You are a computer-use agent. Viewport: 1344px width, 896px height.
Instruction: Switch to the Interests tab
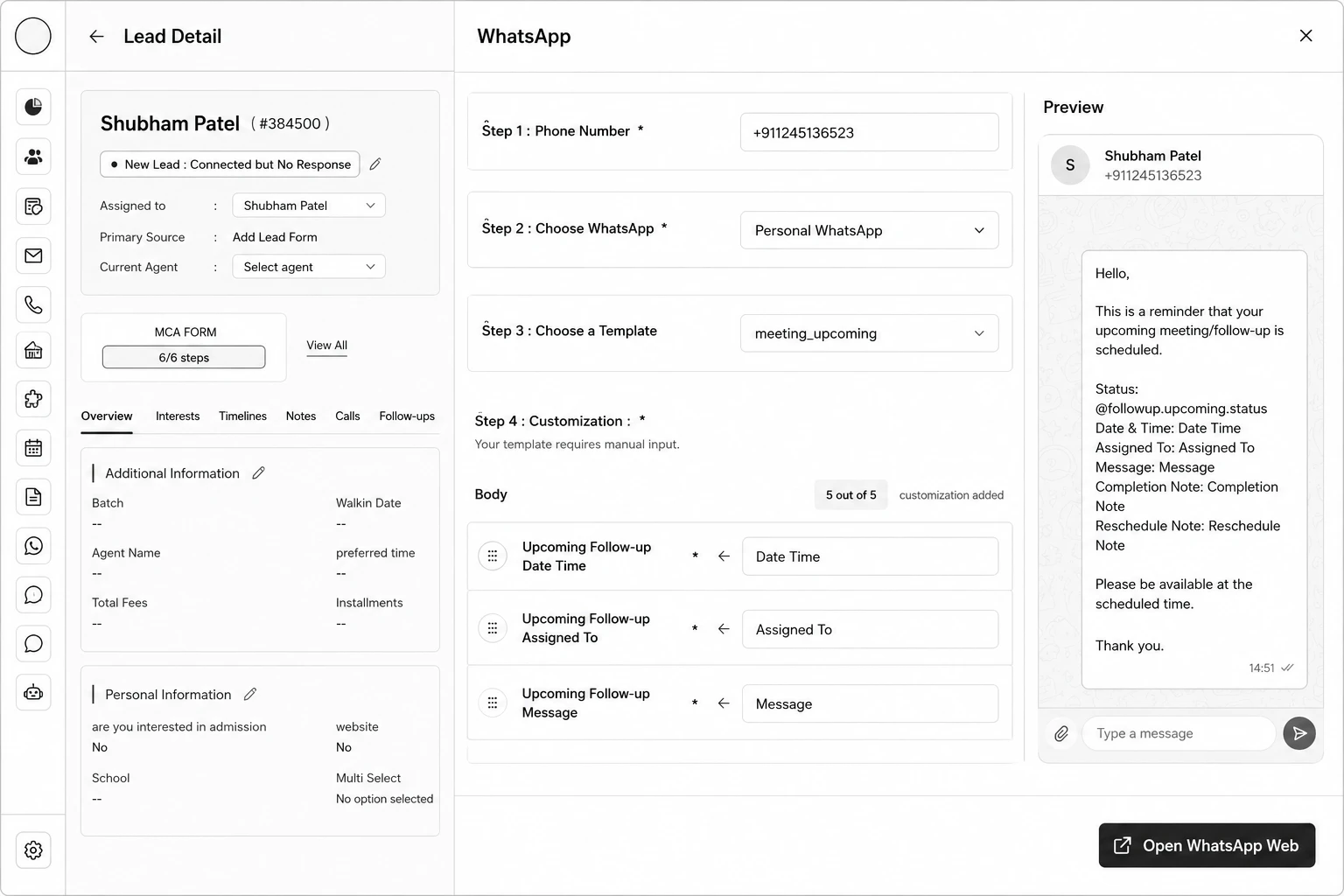(x=178, y=416)
